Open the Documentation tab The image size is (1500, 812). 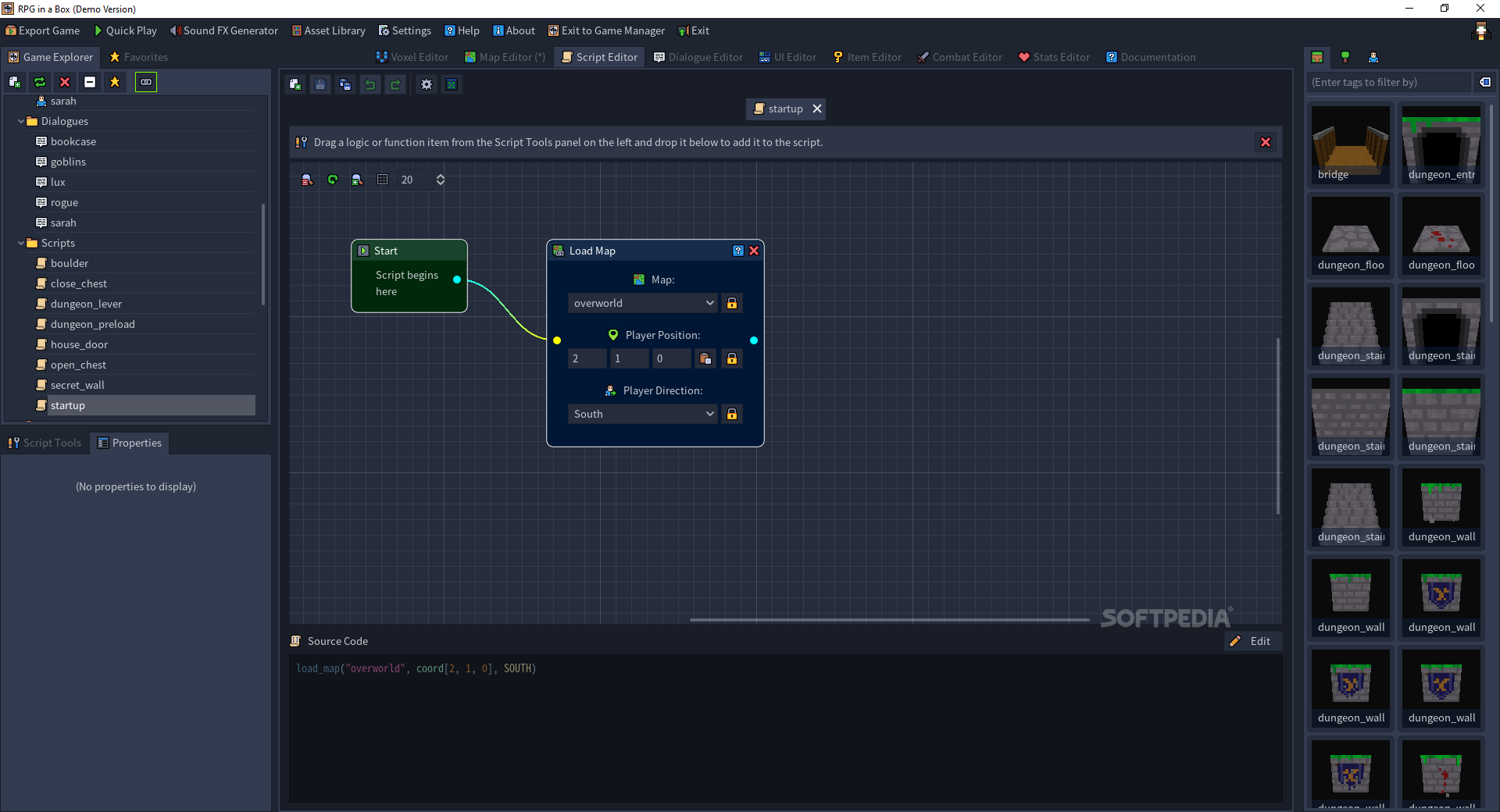click(1151, 57)
